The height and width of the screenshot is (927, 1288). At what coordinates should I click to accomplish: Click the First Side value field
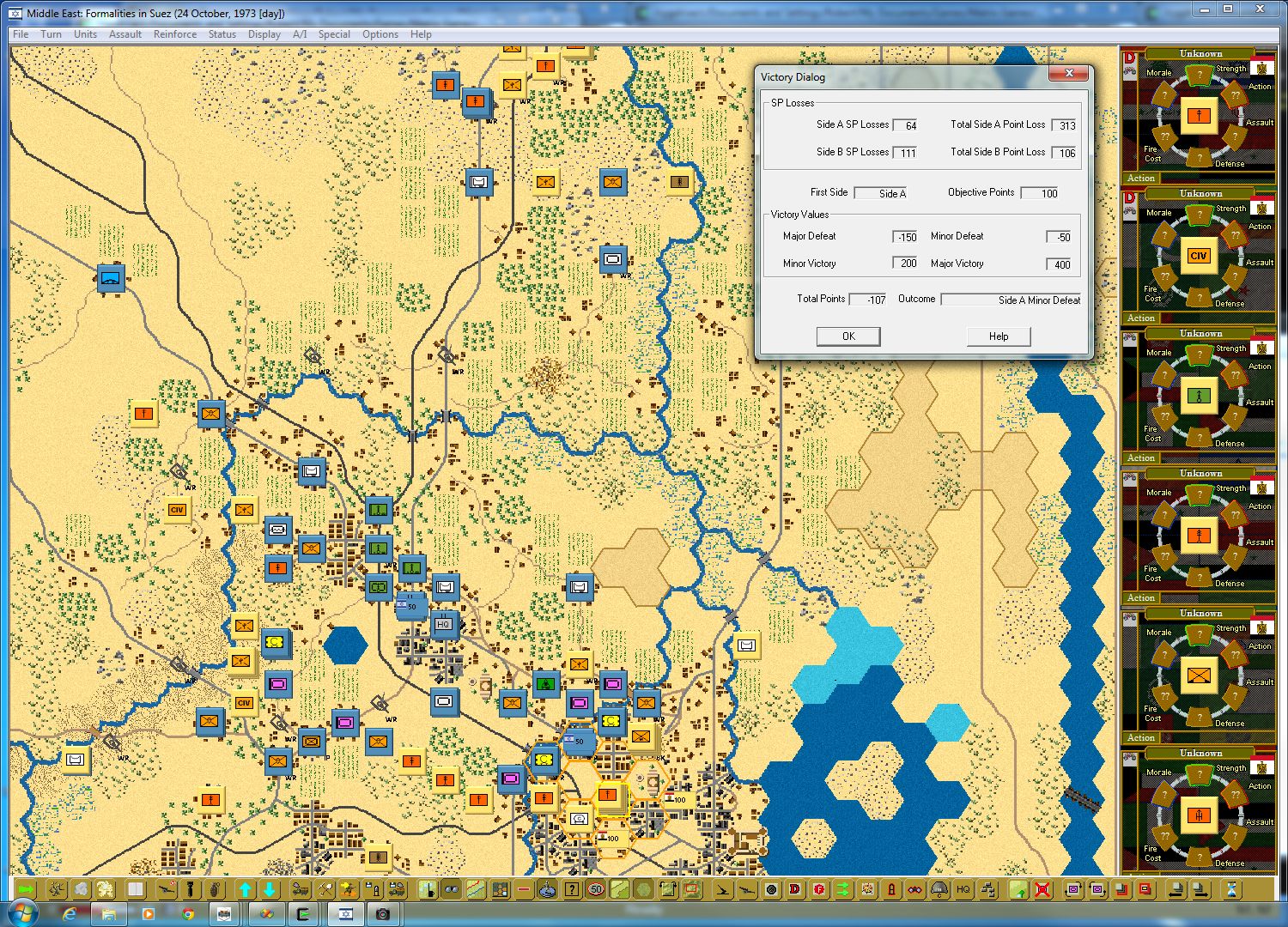click(881, 193)
